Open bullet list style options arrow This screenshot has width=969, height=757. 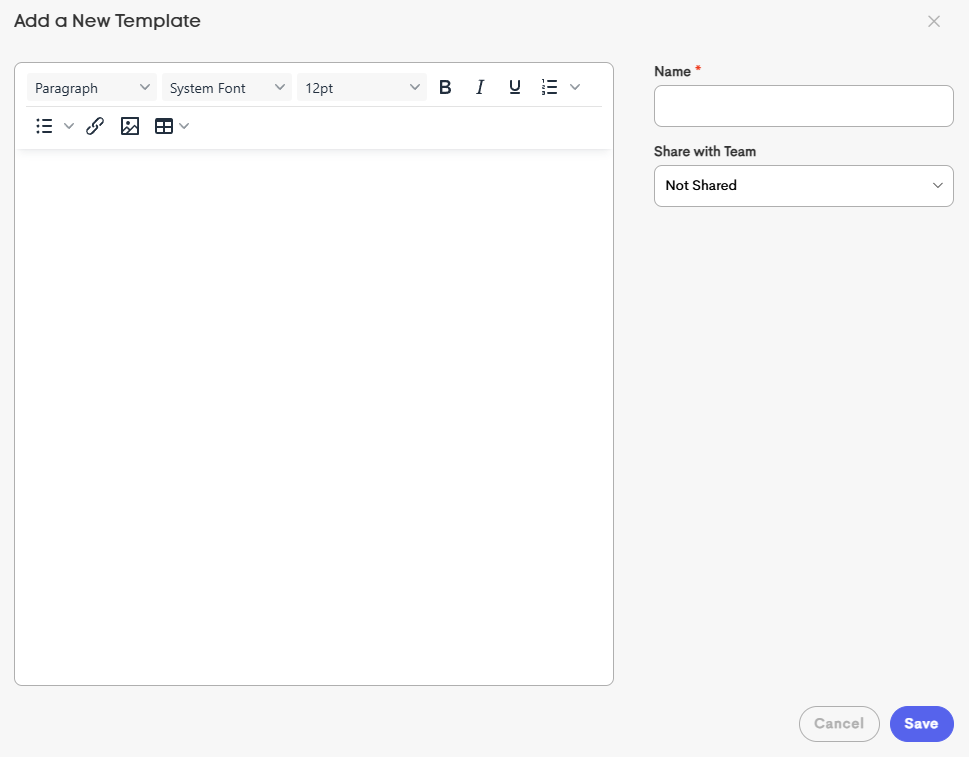pos(69,126)
